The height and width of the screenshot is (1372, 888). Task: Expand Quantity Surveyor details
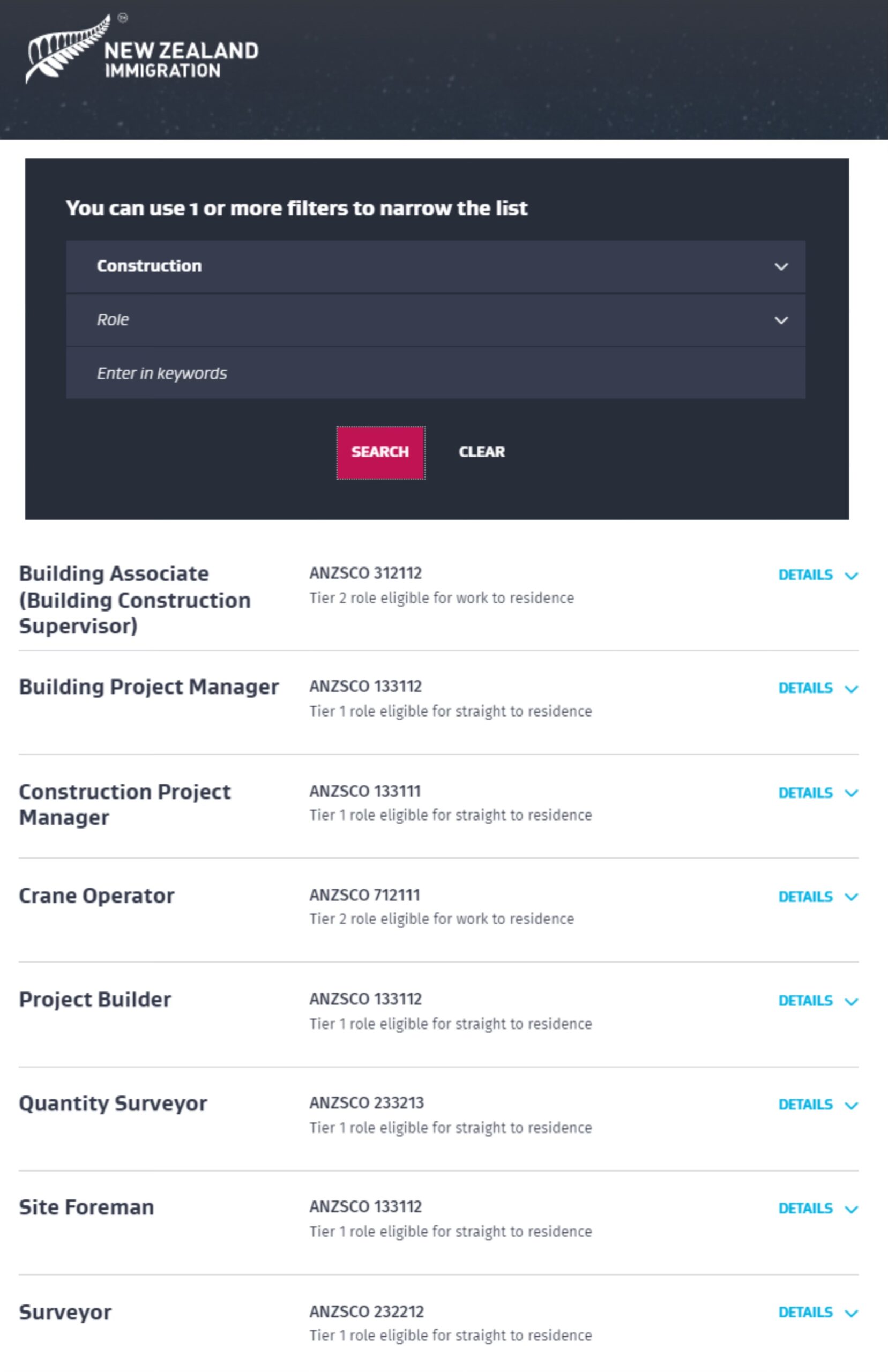[805, 1105]
